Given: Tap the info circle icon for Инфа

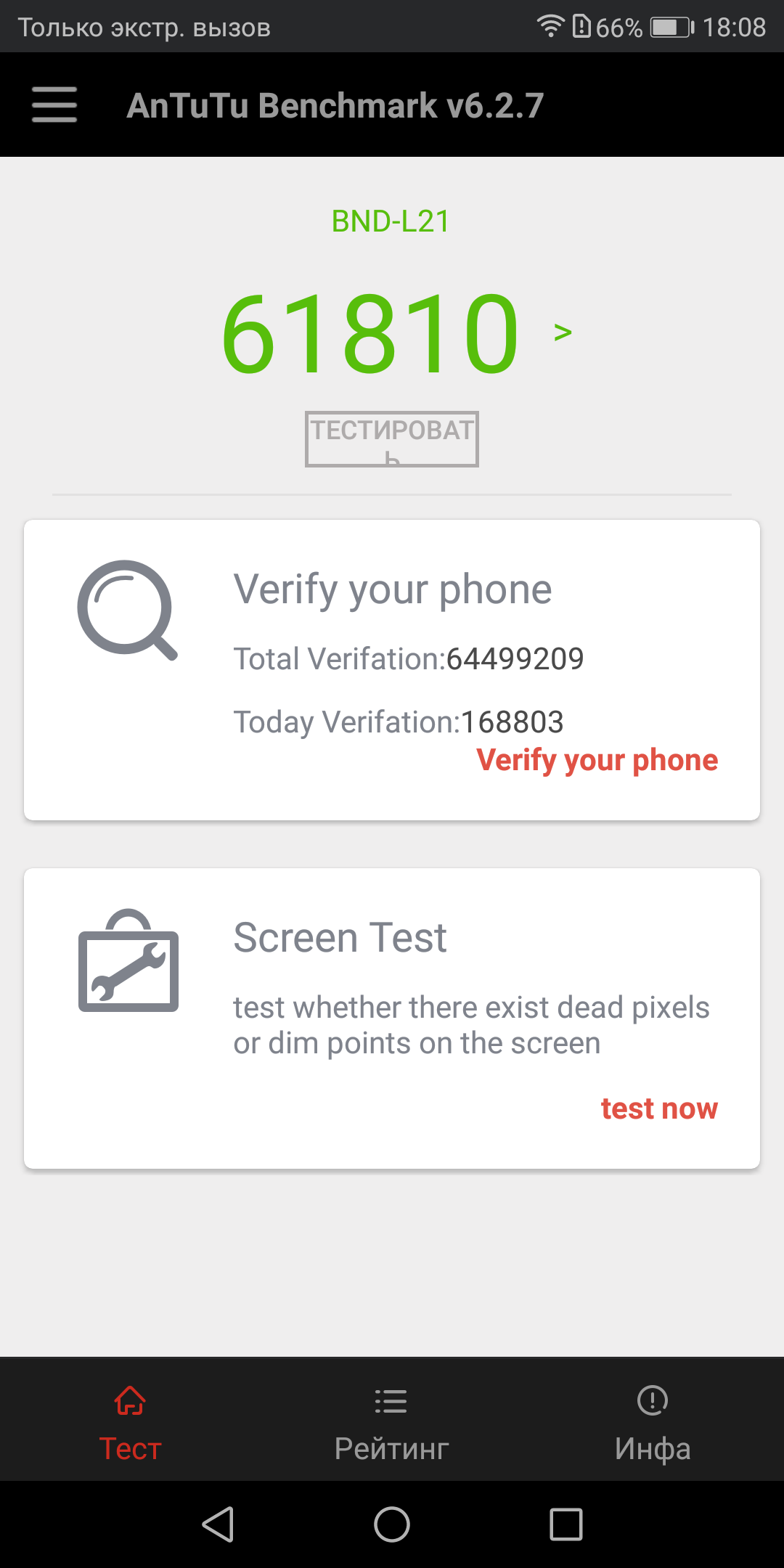Looking at the screenshot, I should [x=653, y=1400].
